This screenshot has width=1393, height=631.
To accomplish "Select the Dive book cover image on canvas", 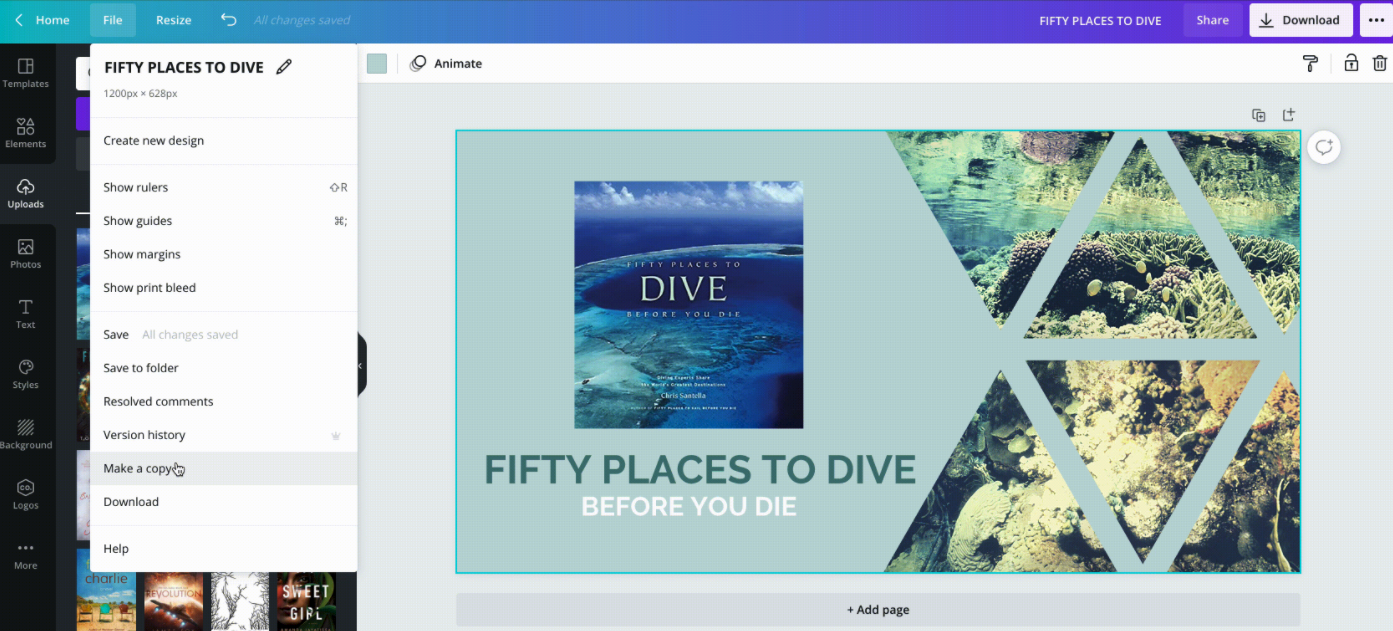I will click(x=688, y=305).
